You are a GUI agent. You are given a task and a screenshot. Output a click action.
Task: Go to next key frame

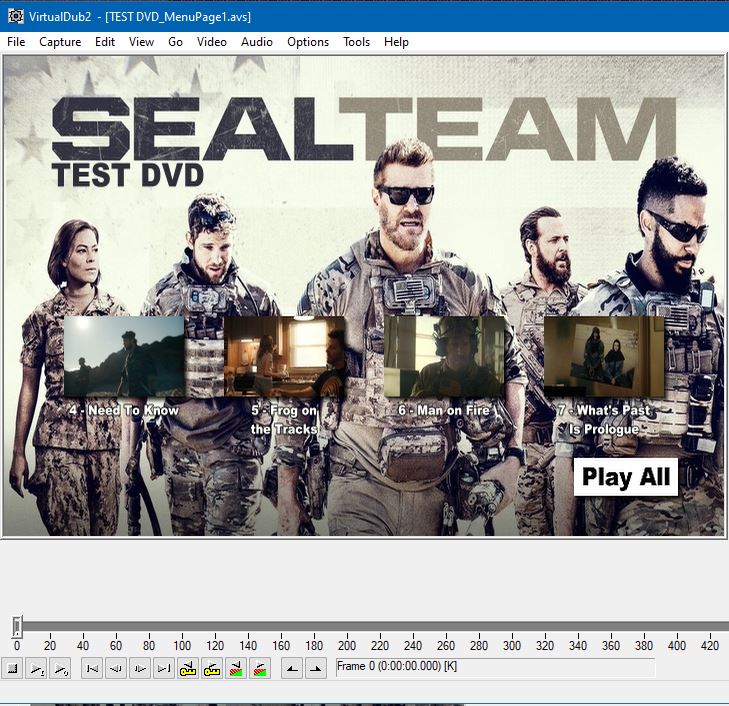[212, 669]
